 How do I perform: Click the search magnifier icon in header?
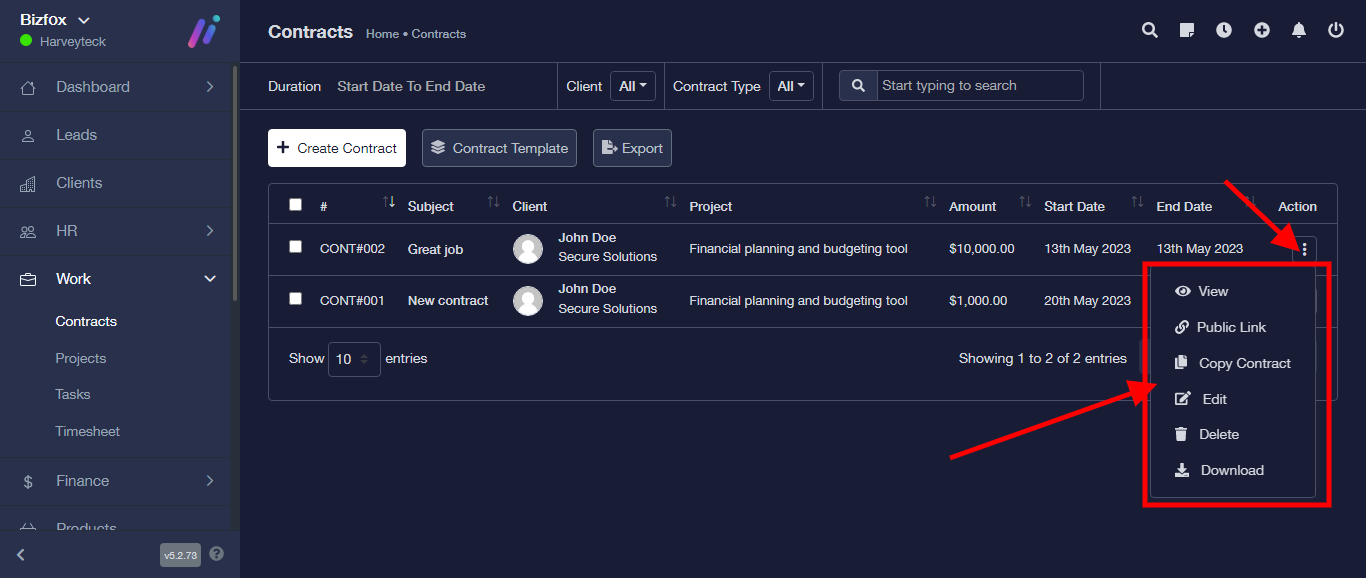coord(1150,31)
